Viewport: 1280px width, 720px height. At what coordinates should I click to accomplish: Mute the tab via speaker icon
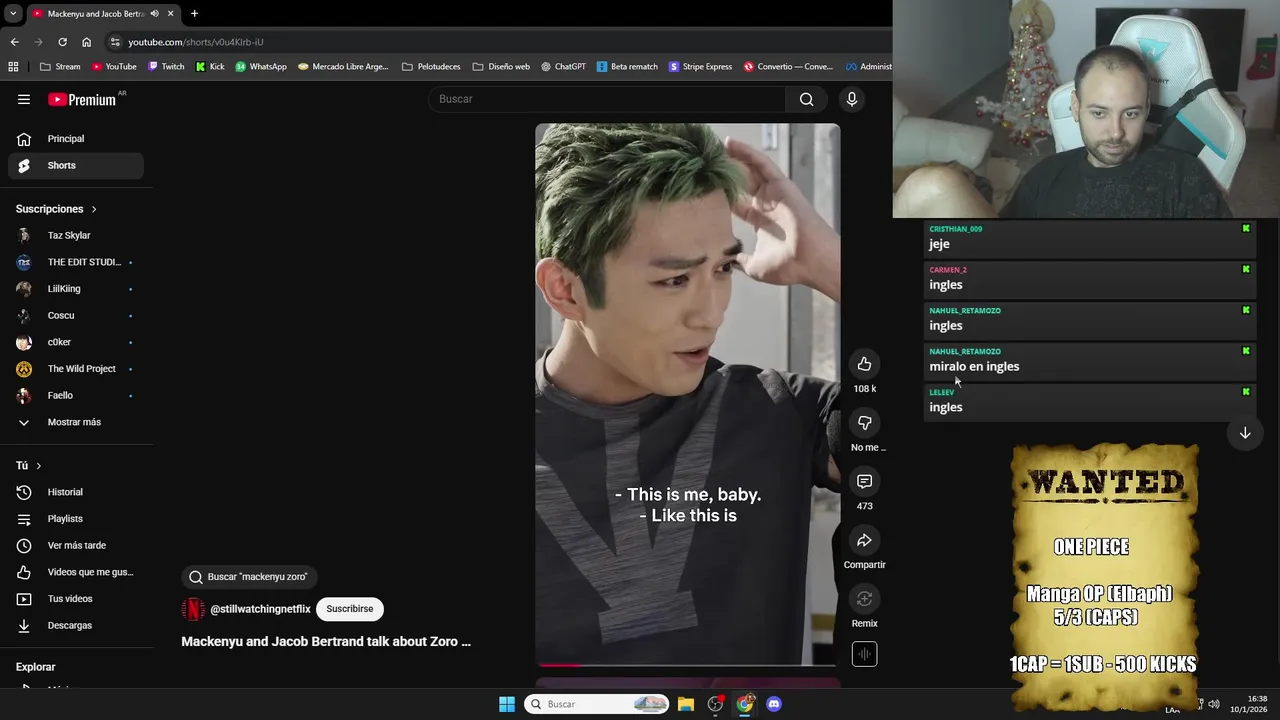pyautogui.click(x=154, y=14)
